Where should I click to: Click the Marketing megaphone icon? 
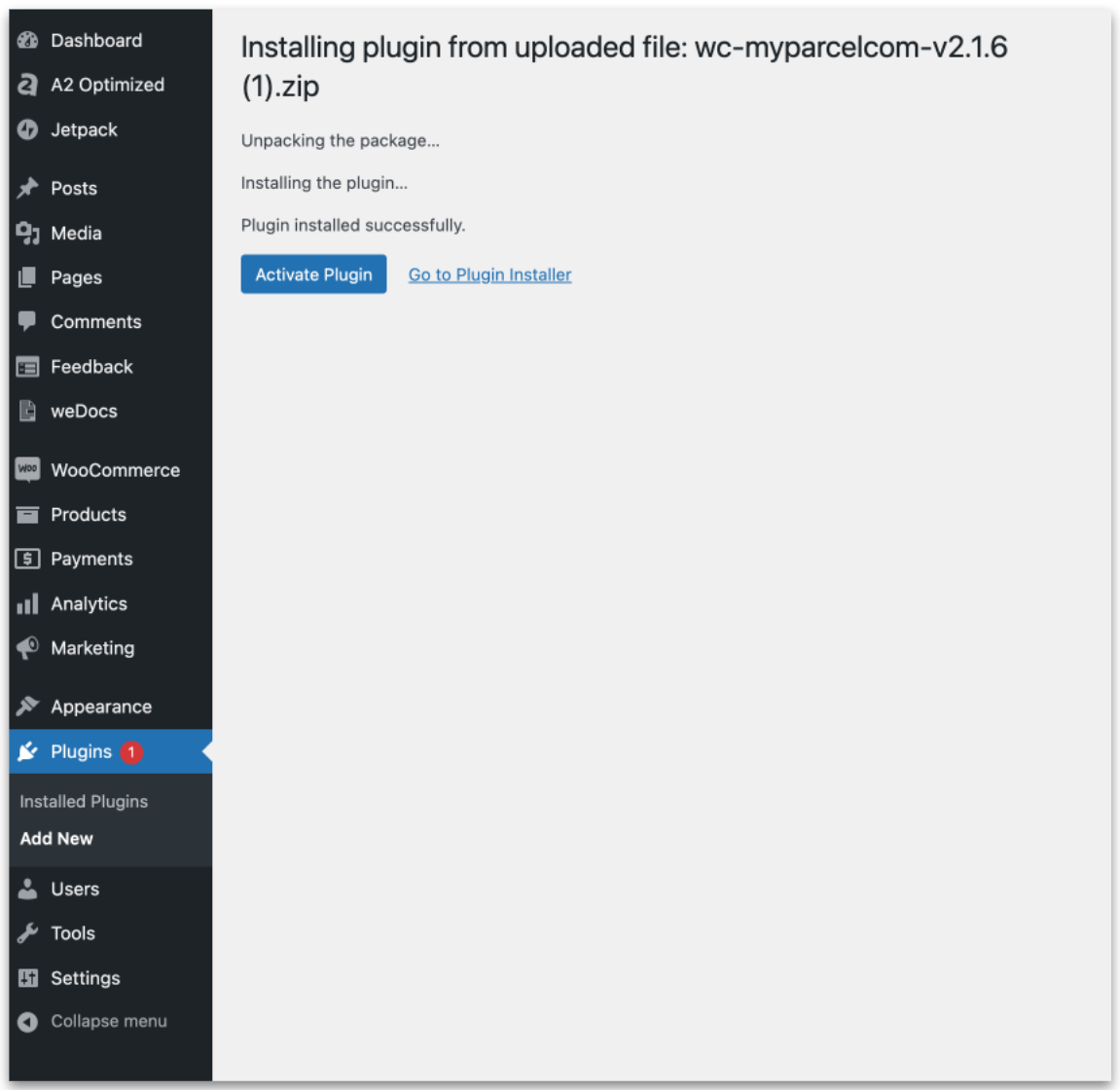click(x=27, y=648)
